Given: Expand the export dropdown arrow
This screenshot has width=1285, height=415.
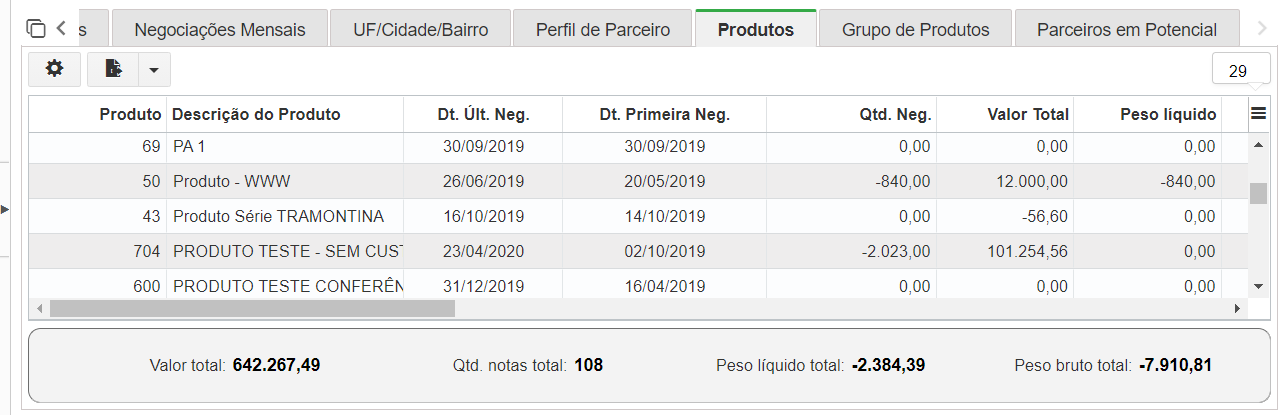Looking at the screenshot, I should point(154,70).
